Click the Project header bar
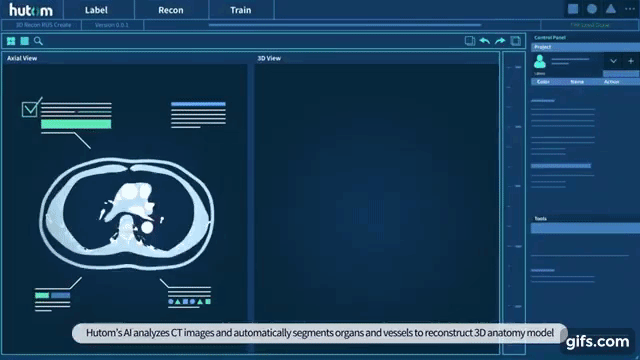Screen dimensions: 640x360 coord(585,47)
